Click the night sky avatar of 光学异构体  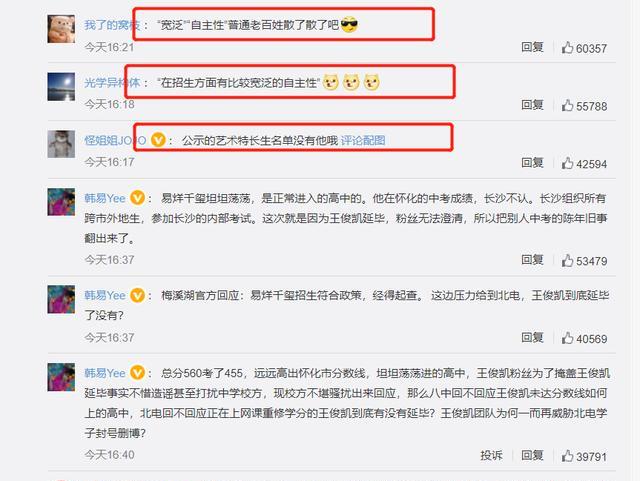[x=61, y=87]
